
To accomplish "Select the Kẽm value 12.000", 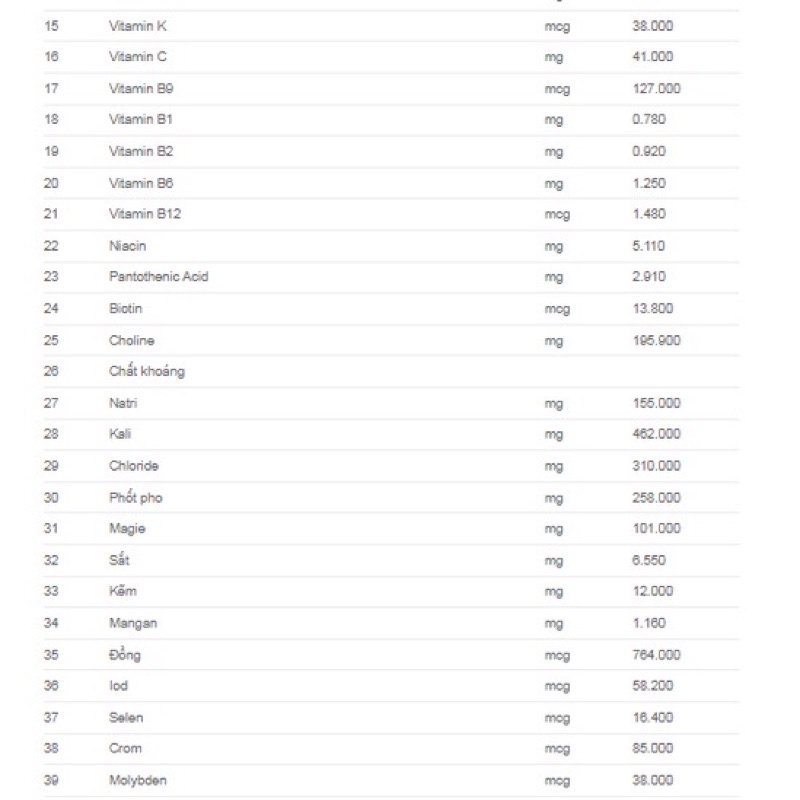I will point(653,591).
